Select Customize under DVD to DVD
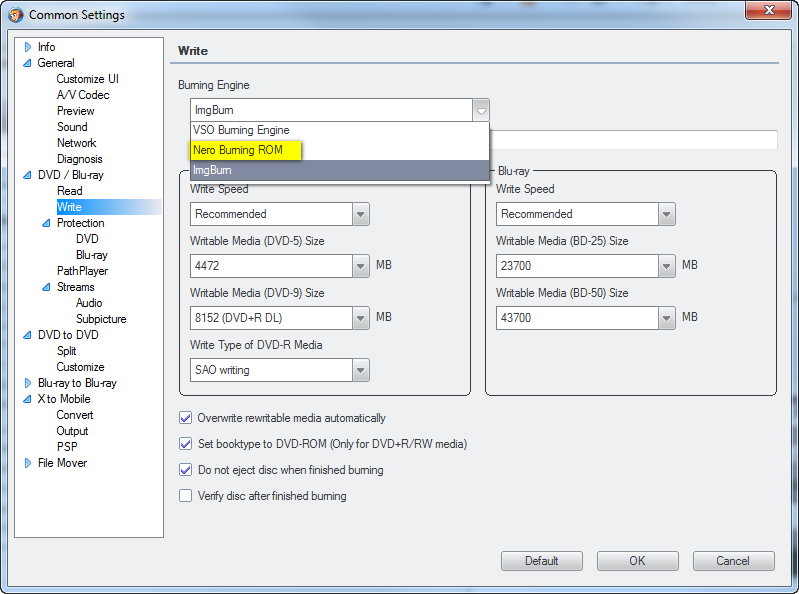This screenshot has width=799, height=594. pyautogui.click(x=80, y=367)
